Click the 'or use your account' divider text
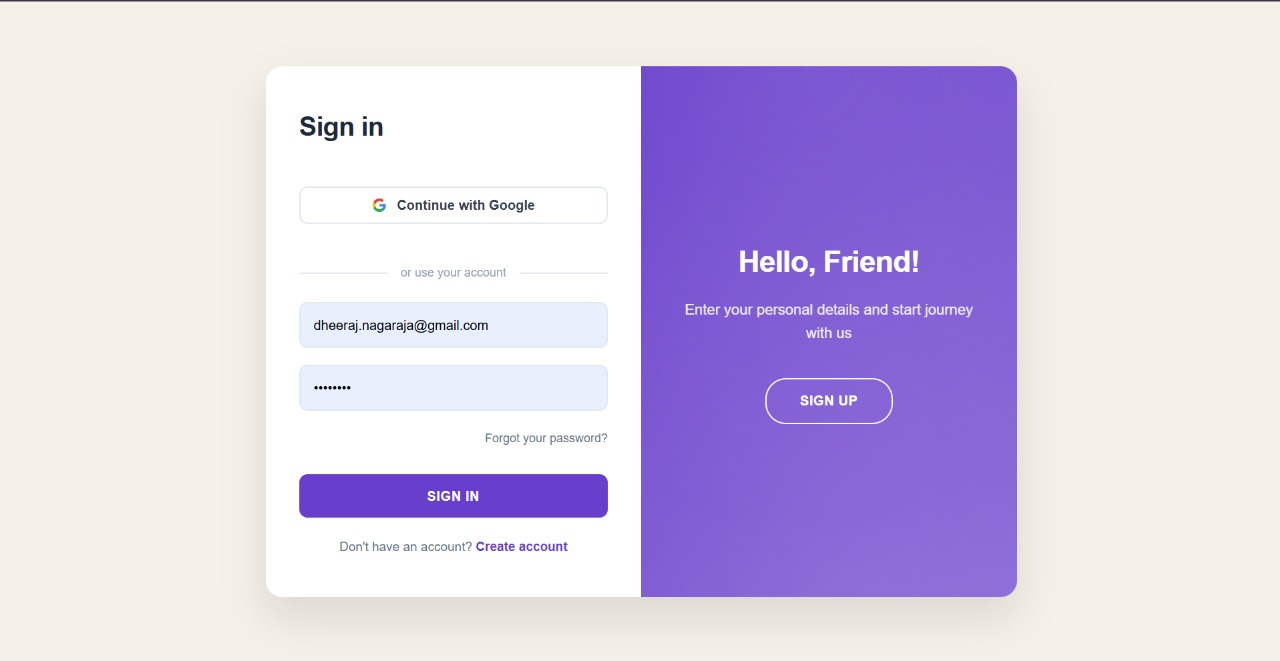1280x661 pixels. click(x=453, y=273)
